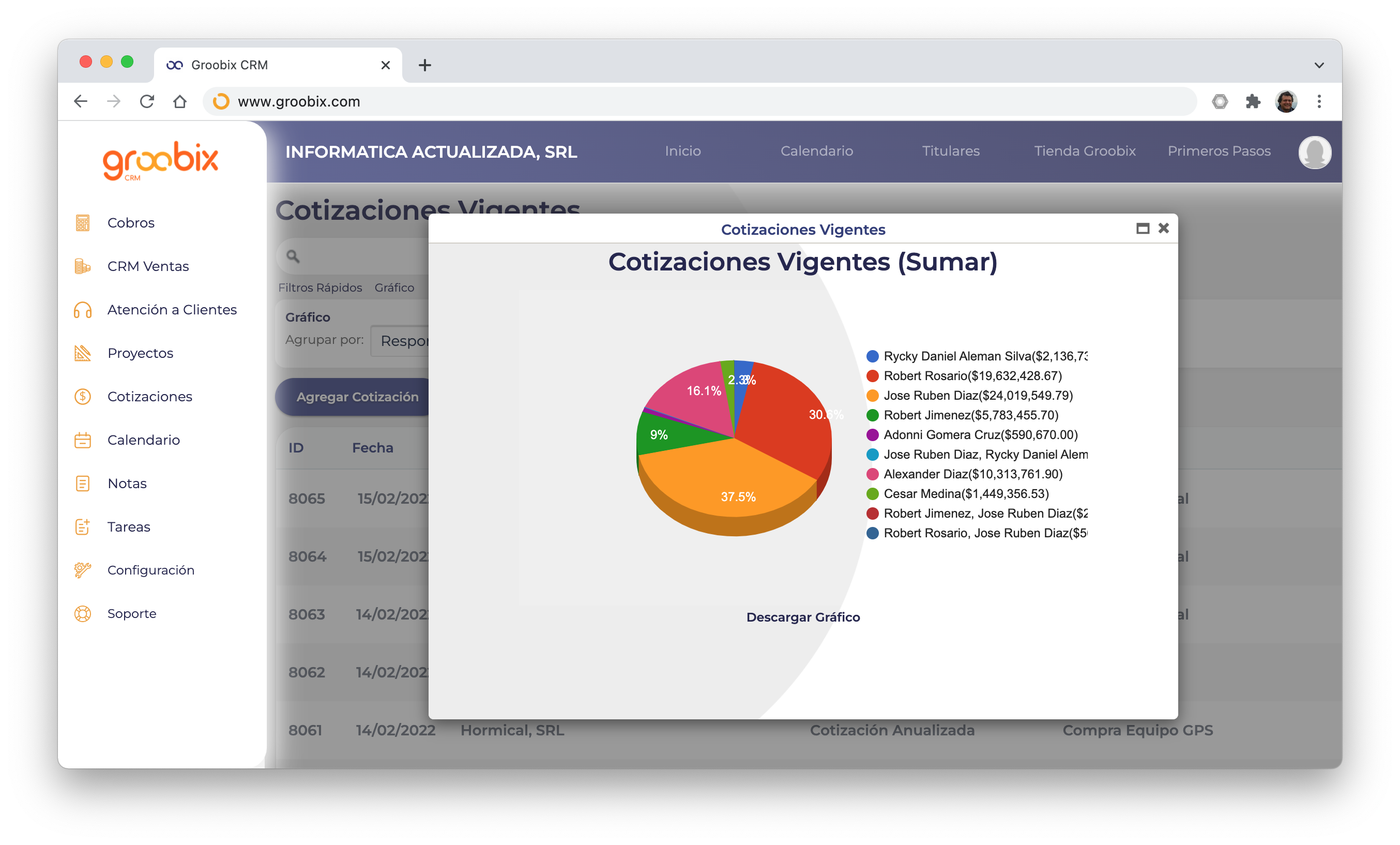
Task: Expand browser tab search chevron
Action: coord(1319,65)
